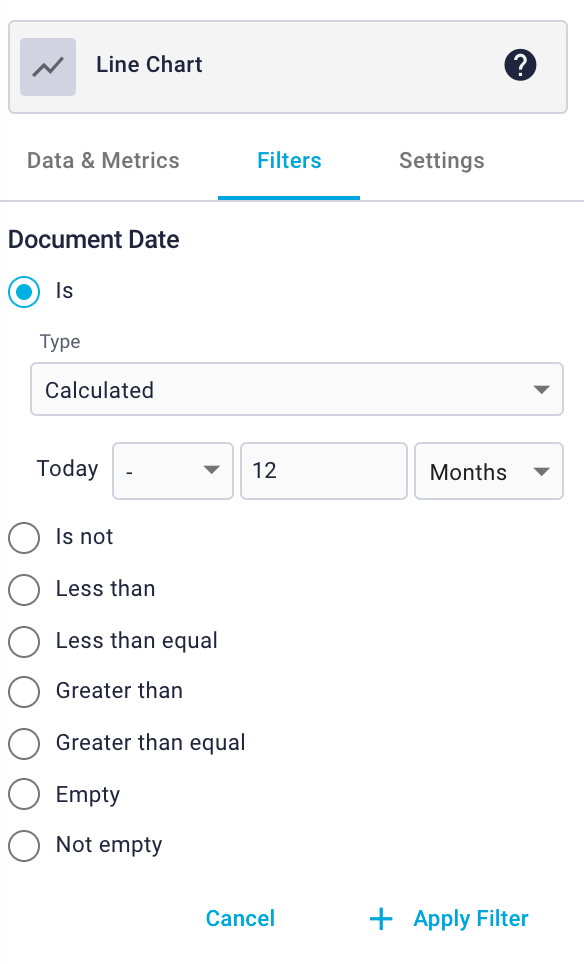Choose the "Less than equal" condition
Viewport: 584px width, 964px height.
tap(24, 642)
